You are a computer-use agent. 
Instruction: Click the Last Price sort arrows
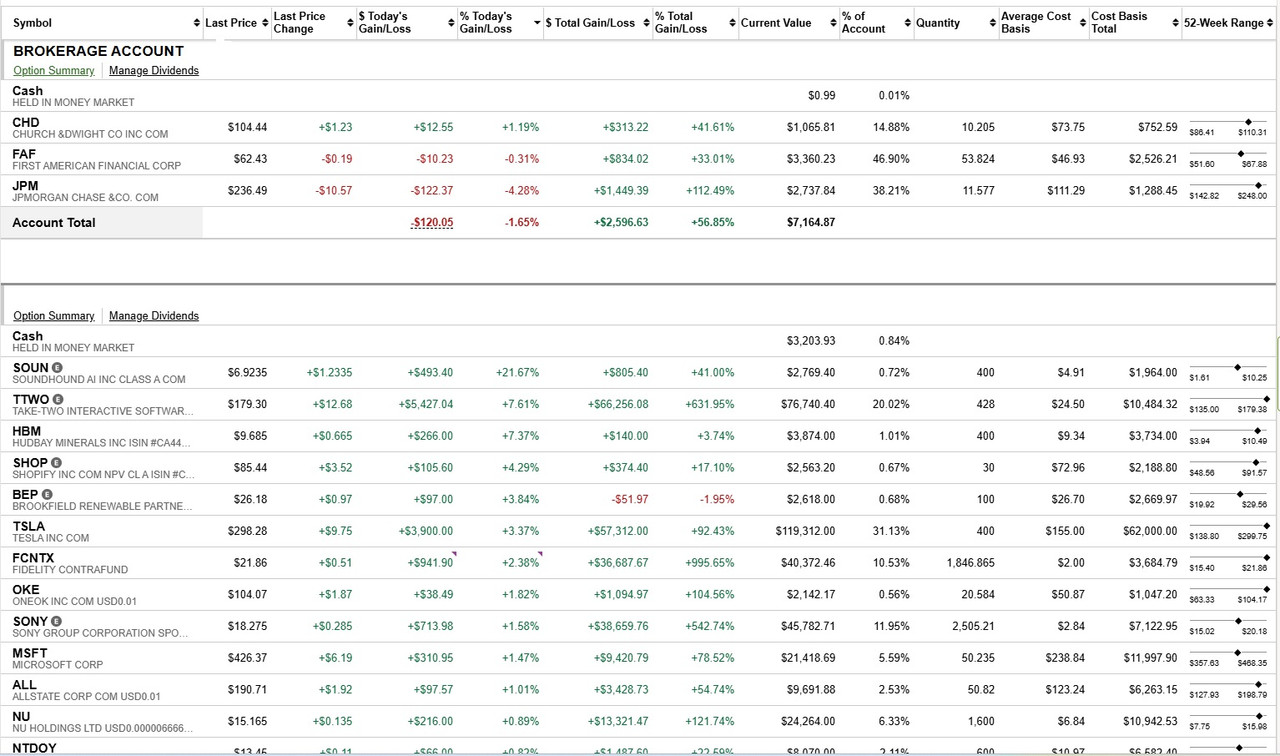point(265,23)
